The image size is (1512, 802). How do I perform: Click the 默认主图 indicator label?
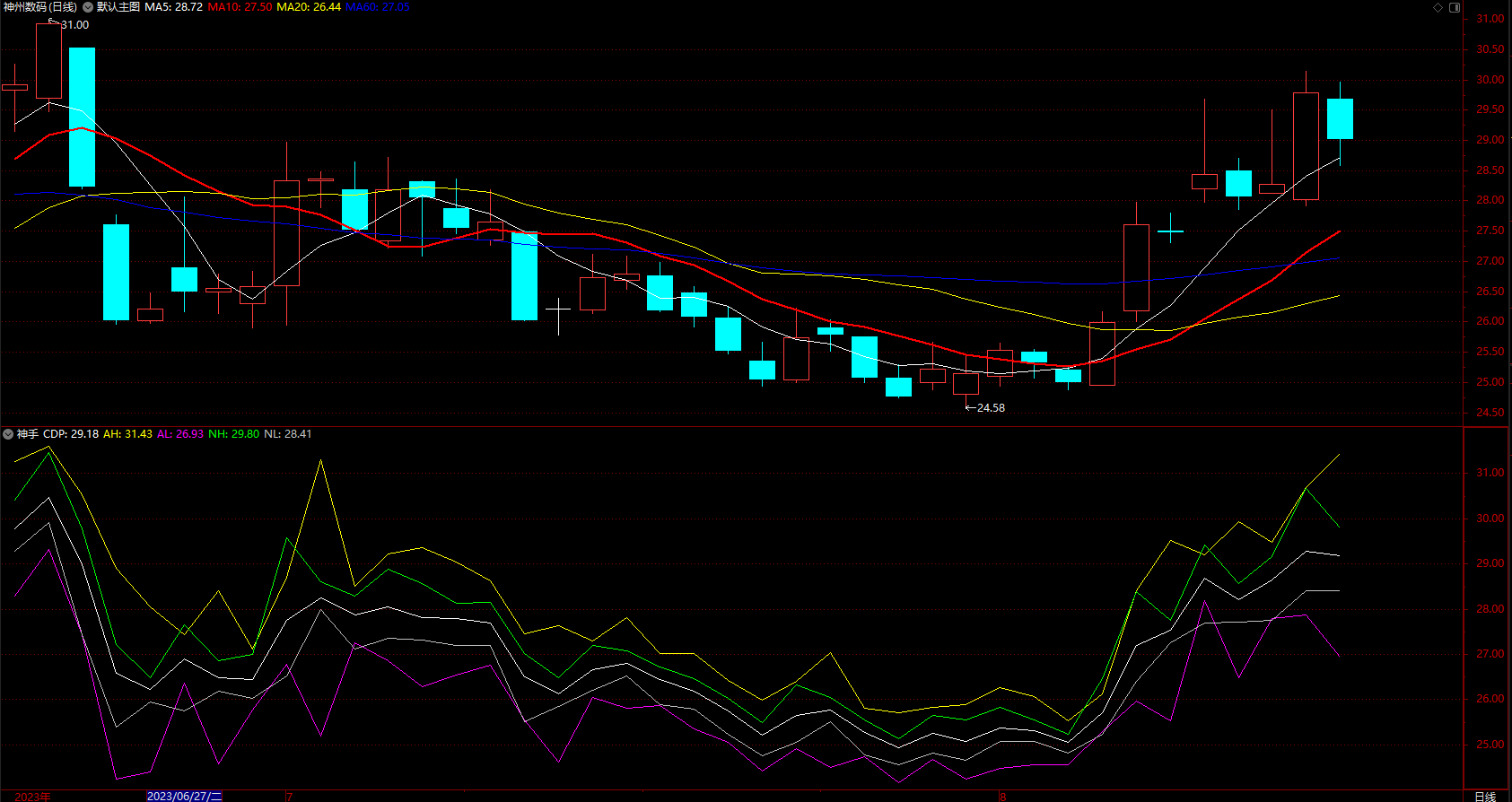point(118,7)
